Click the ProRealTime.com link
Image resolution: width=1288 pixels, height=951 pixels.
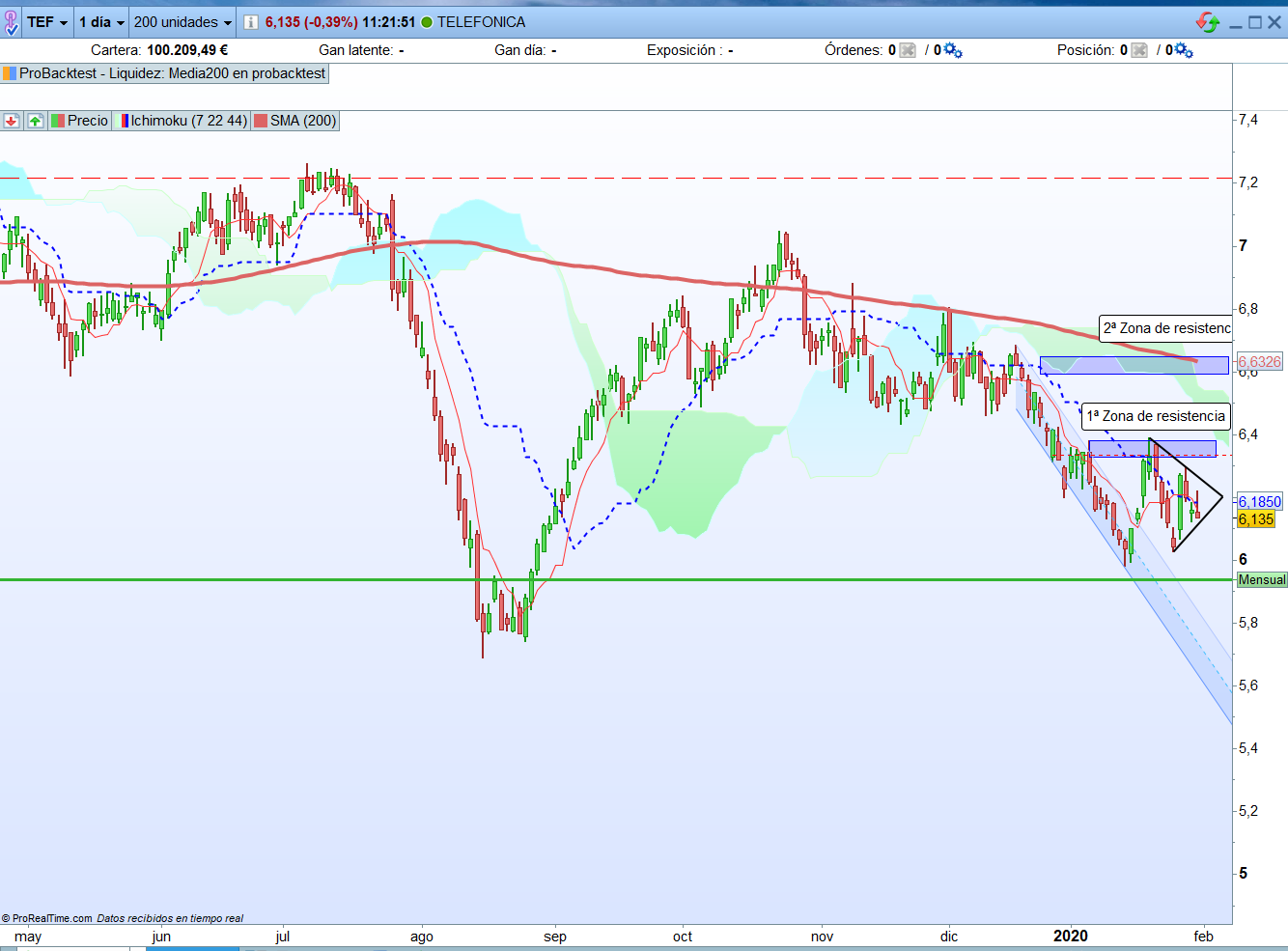click(x=52, y=918)
